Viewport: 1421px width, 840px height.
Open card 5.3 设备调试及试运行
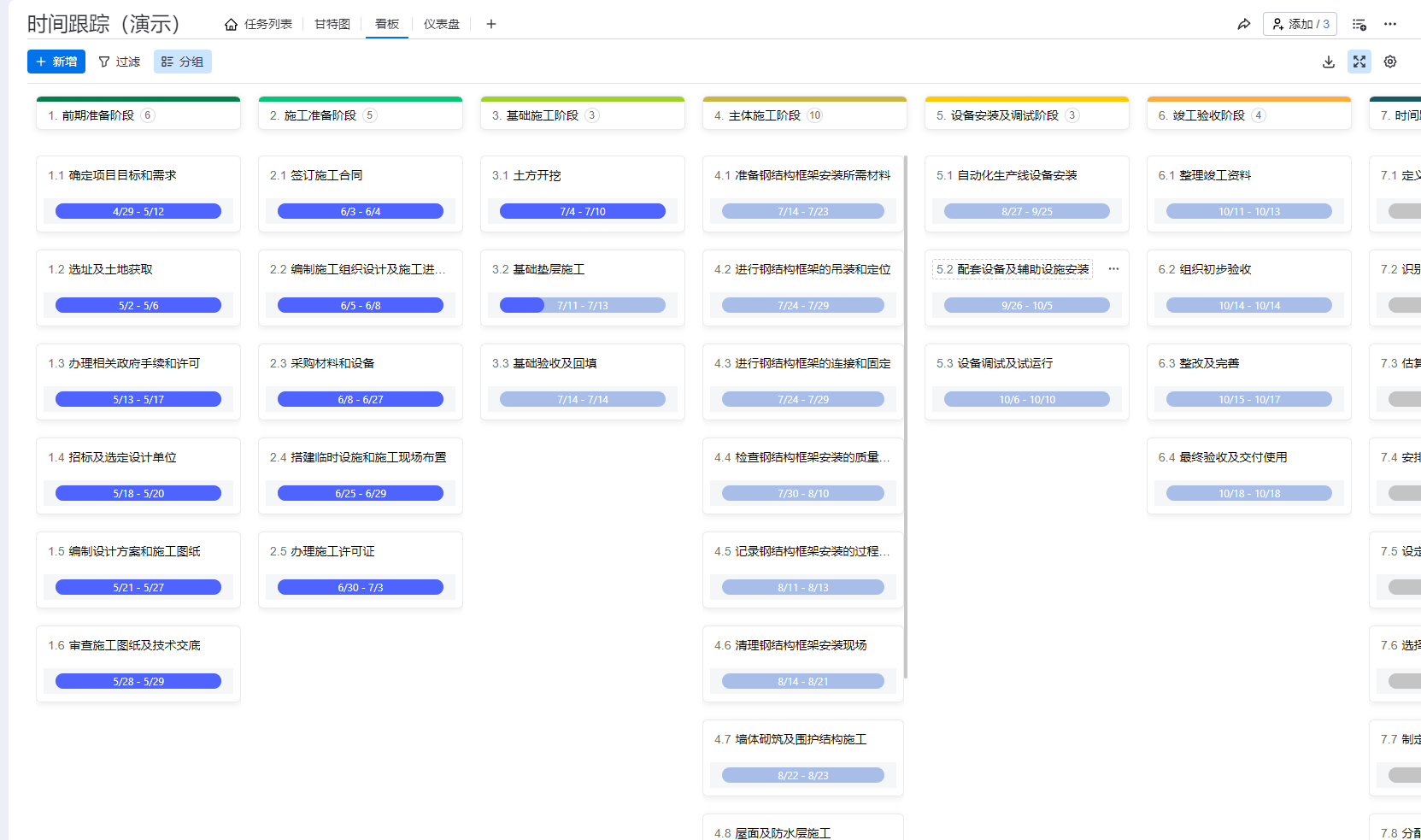1027,382
